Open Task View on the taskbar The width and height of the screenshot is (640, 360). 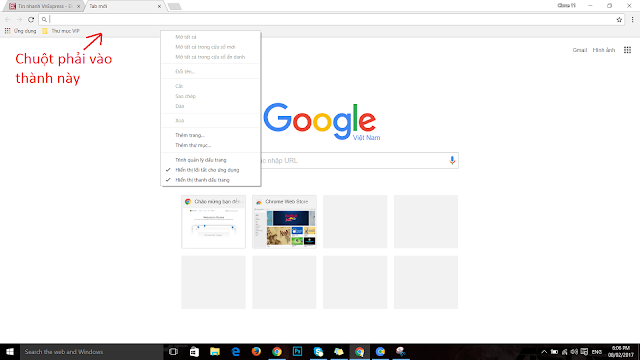173,352
